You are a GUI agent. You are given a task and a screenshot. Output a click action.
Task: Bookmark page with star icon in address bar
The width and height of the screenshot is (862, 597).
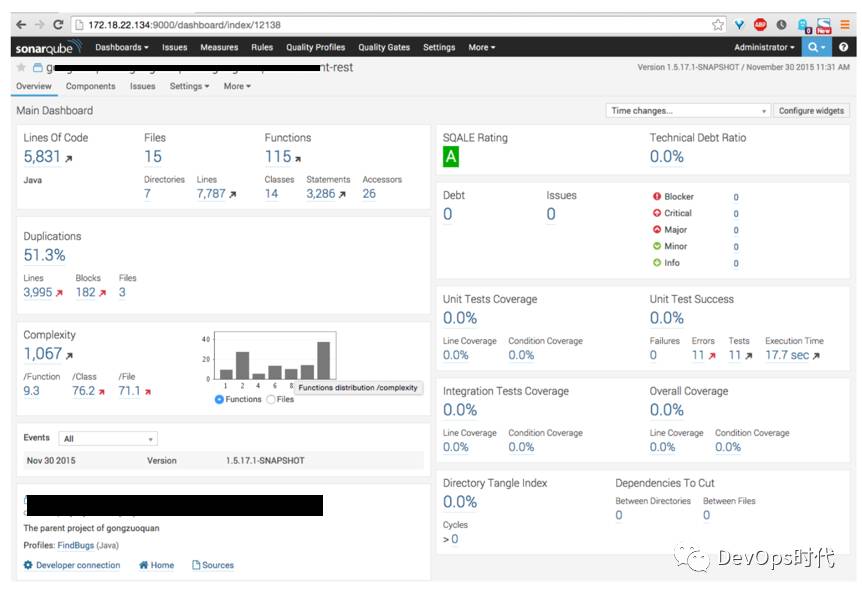click(717, 25)
